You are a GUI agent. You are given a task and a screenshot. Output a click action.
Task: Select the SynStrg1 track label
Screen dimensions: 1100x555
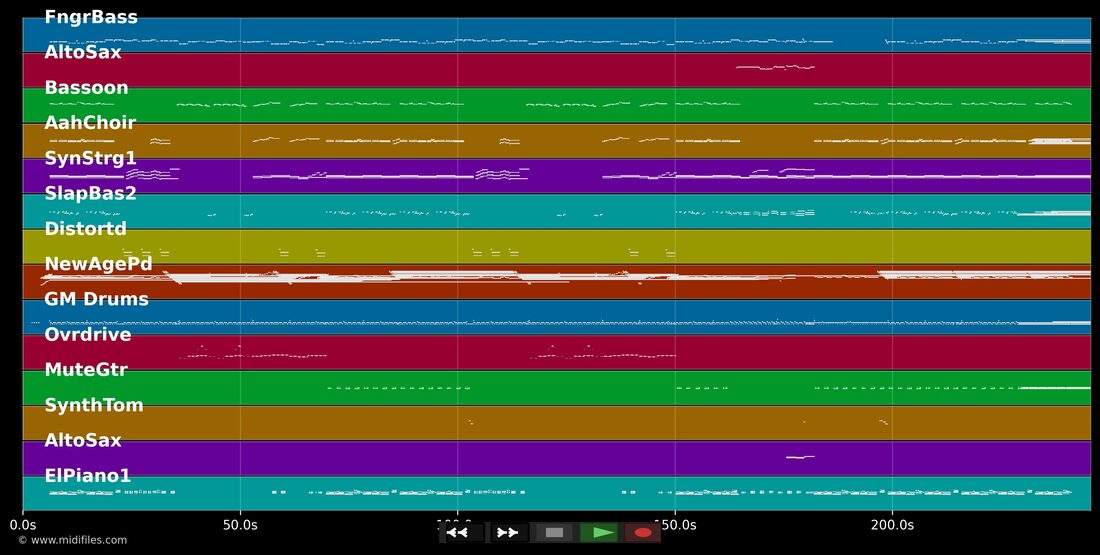click(90, 159)
